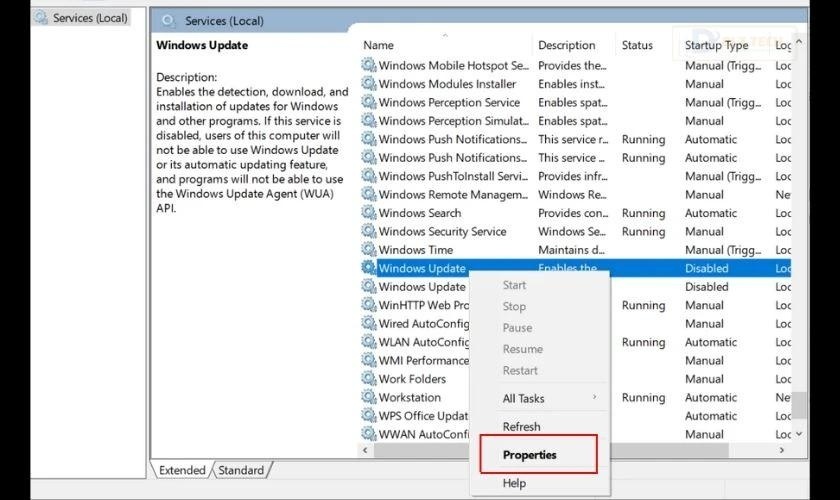Click gear icon of WWAN AutoConfig
The image size is (840, 500).
[369, 434]
